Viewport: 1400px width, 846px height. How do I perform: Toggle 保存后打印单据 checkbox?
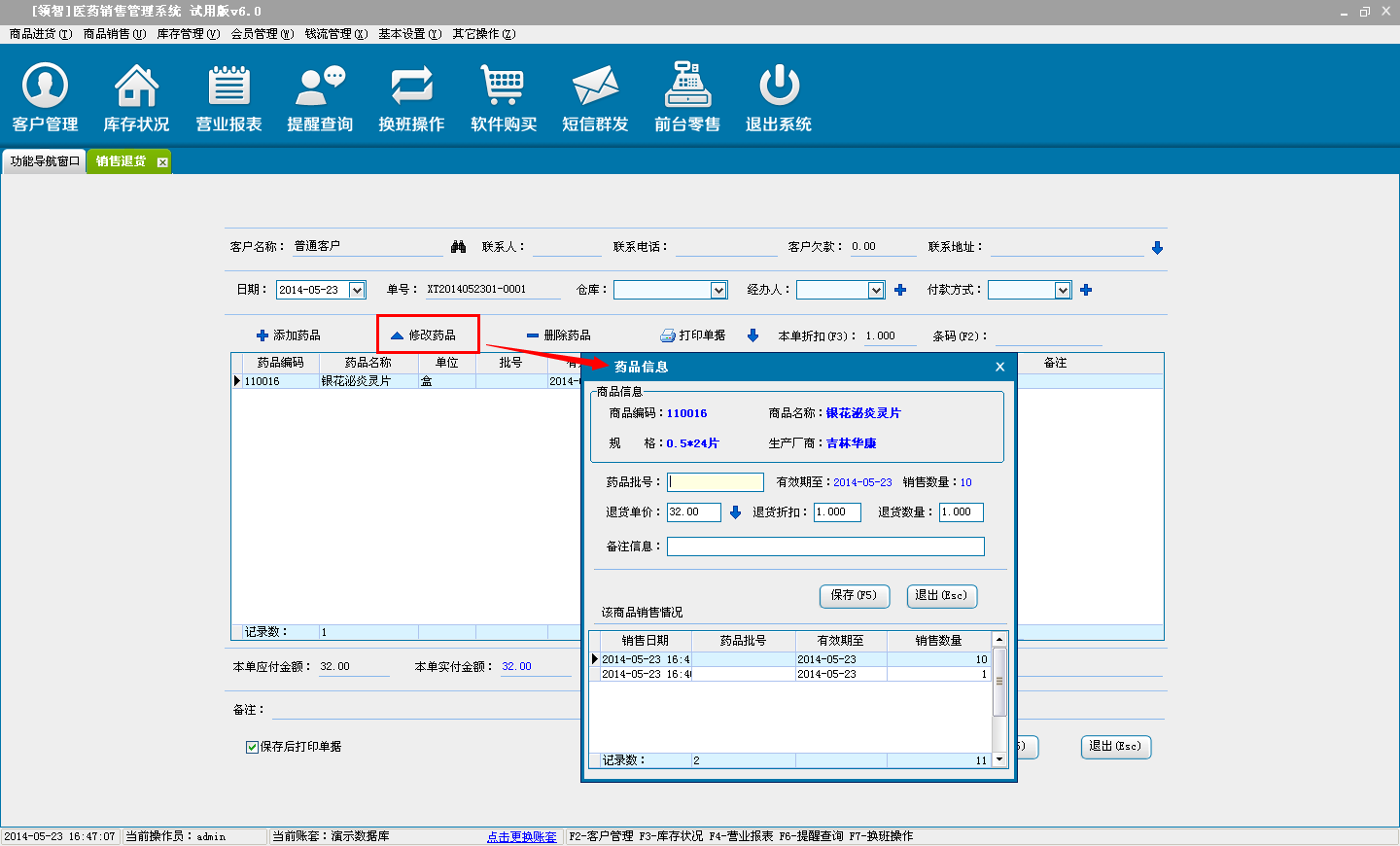pyautogui.click(x=253, y=747)
